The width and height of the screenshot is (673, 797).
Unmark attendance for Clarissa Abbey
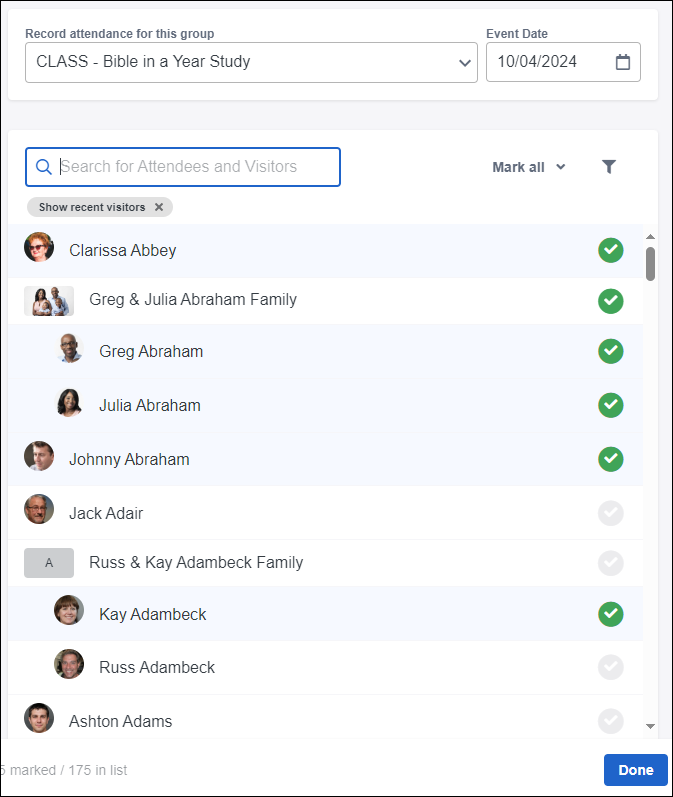(611, 250)
